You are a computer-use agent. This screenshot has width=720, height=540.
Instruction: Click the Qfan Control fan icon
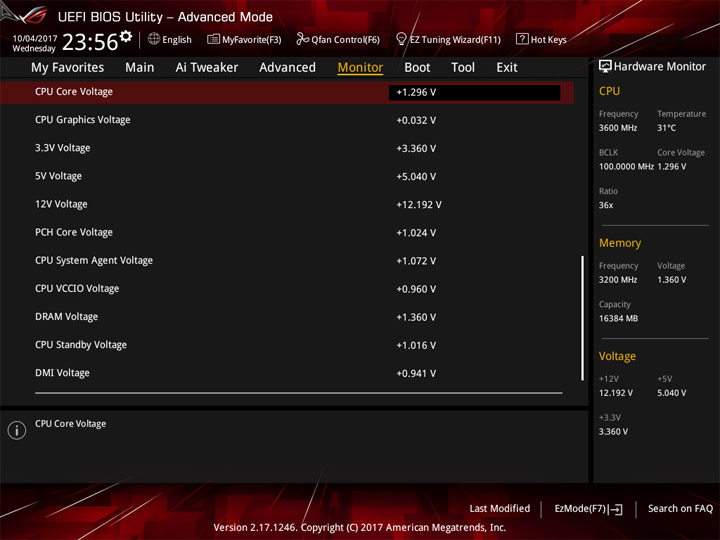tap(302, 39)
